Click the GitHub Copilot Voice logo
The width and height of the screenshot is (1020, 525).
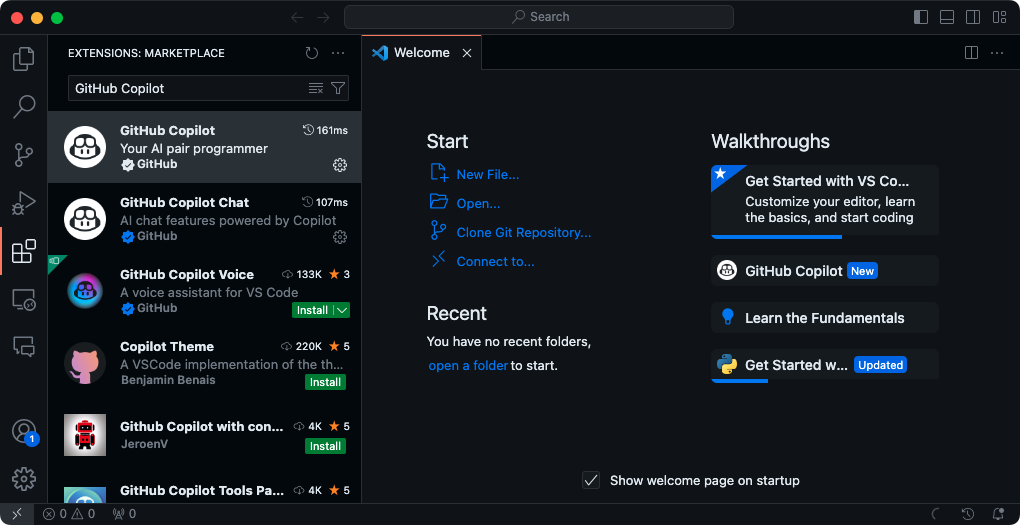[85, 291]
